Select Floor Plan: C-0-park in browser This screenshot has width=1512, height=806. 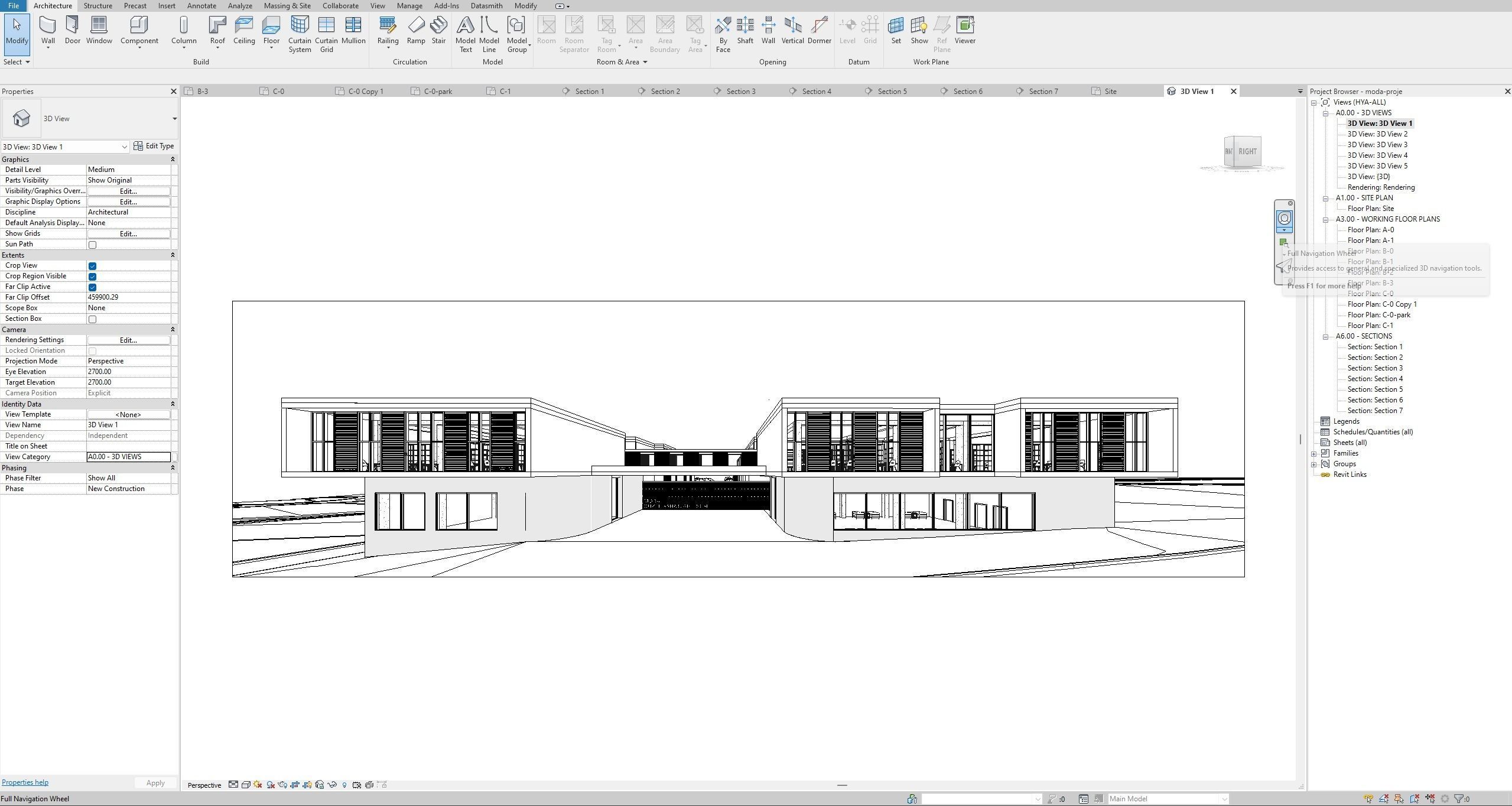(1378, 315)
